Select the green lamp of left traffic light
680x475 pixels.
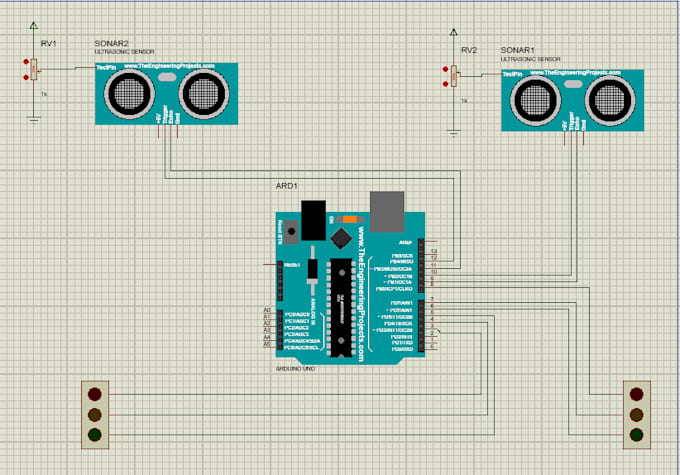[x=95, y=435]
